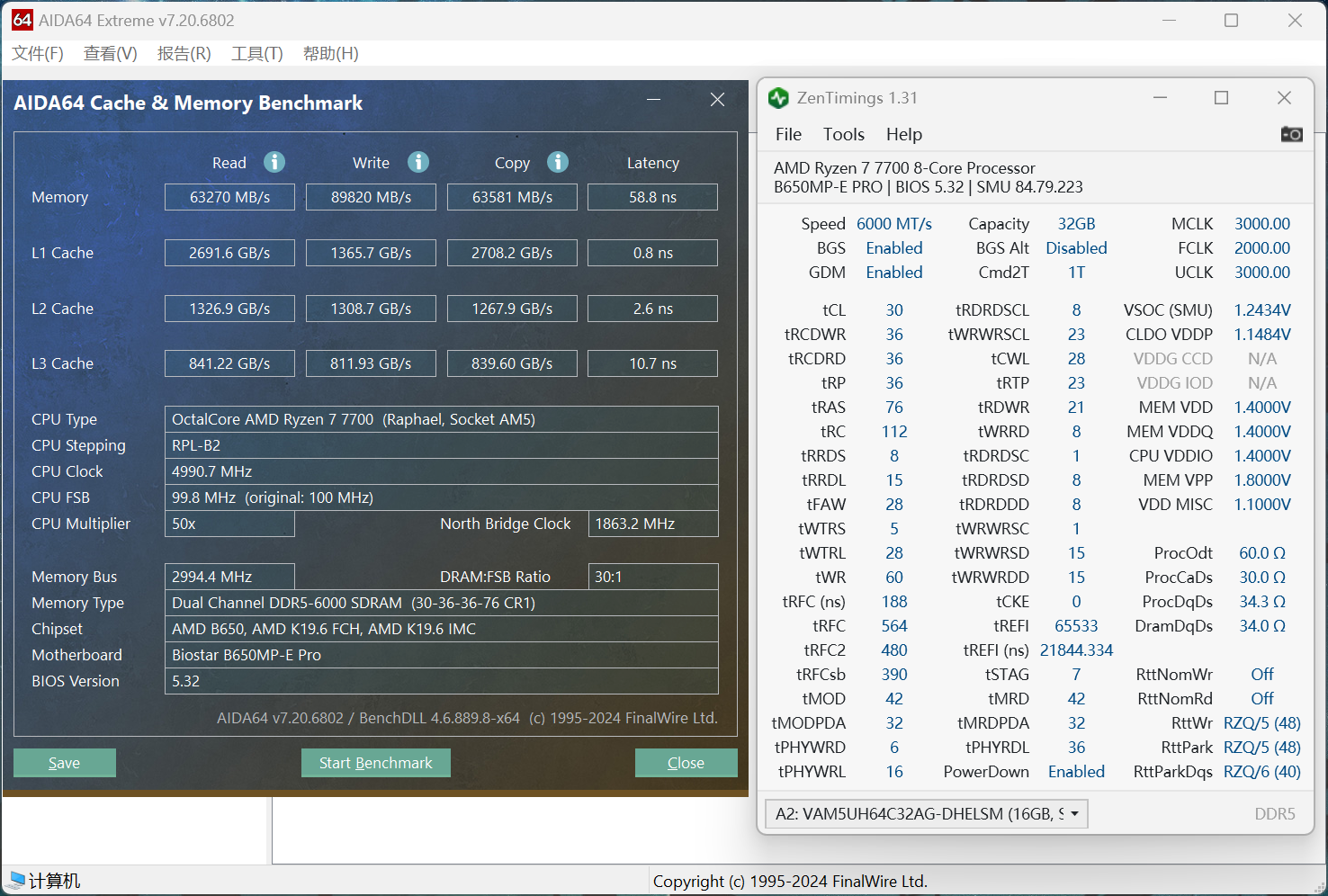Click the Copy info icon
This screenshot has width=1328, height=896.
coord(558,162)
